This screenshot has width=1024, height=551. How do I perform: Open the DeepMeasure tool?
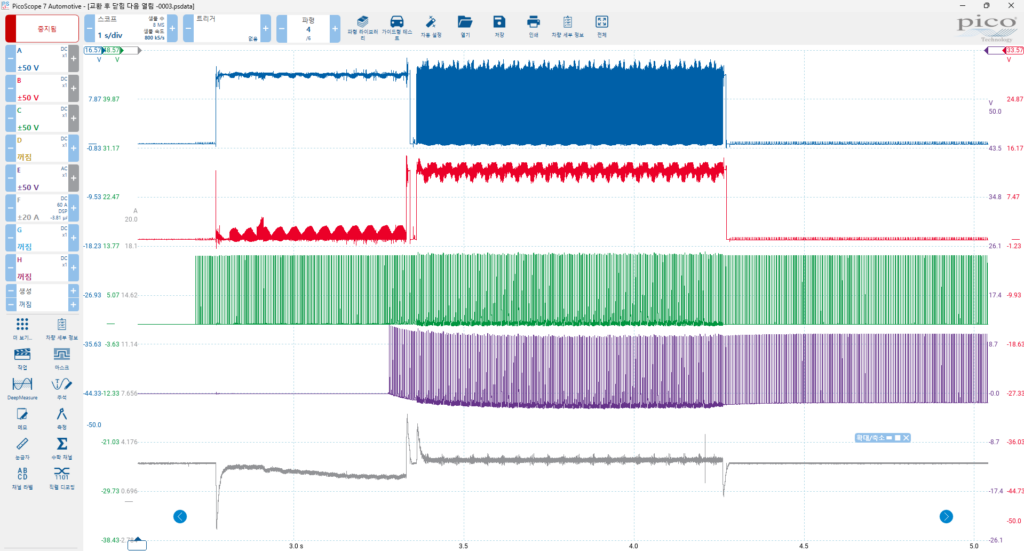pos(22,386)
